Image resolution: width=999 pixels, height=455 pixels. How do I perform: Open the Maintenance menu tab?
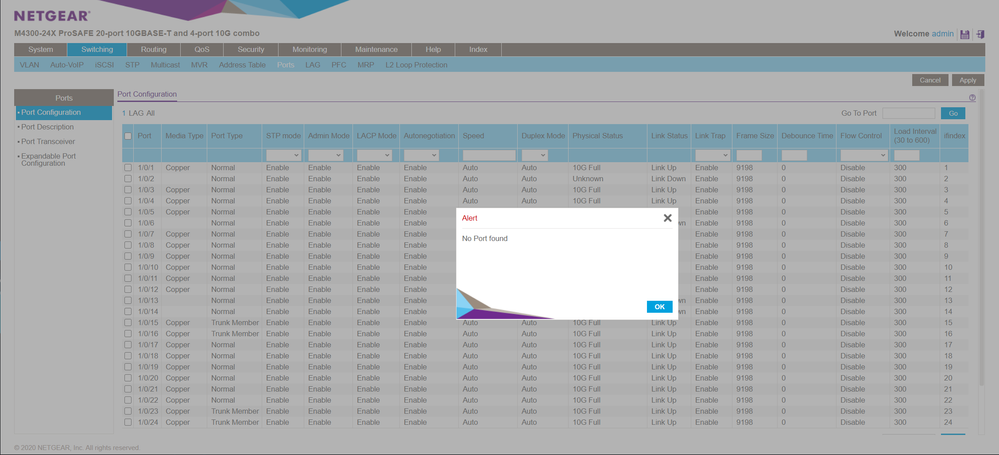(x=376, y=50)
